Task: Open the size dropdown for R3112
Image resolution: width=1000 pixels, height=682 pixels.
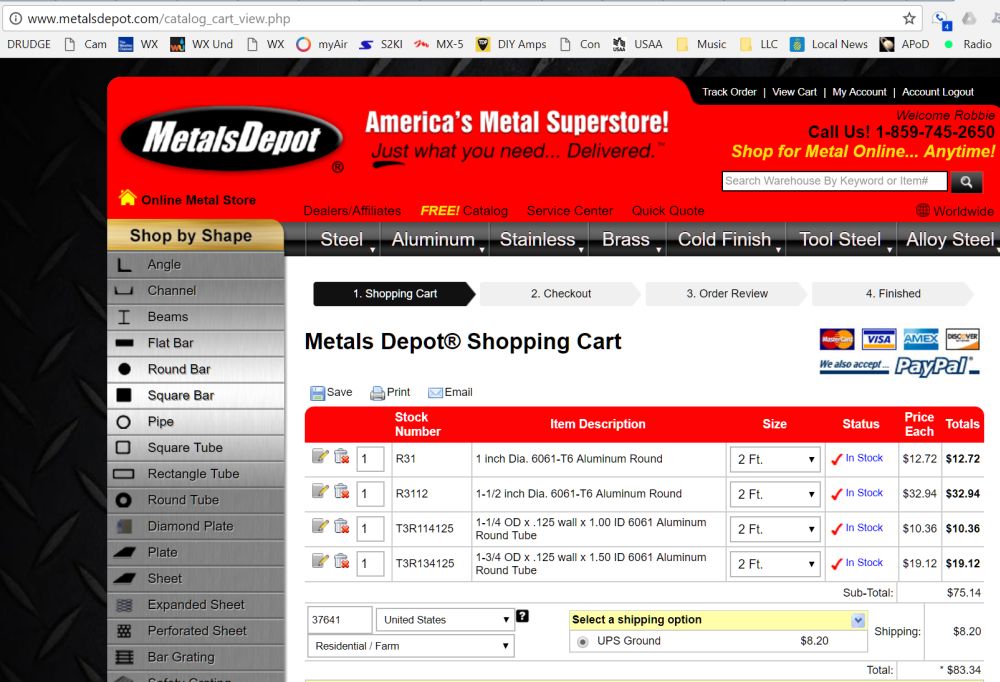Action: click(775, 494)
